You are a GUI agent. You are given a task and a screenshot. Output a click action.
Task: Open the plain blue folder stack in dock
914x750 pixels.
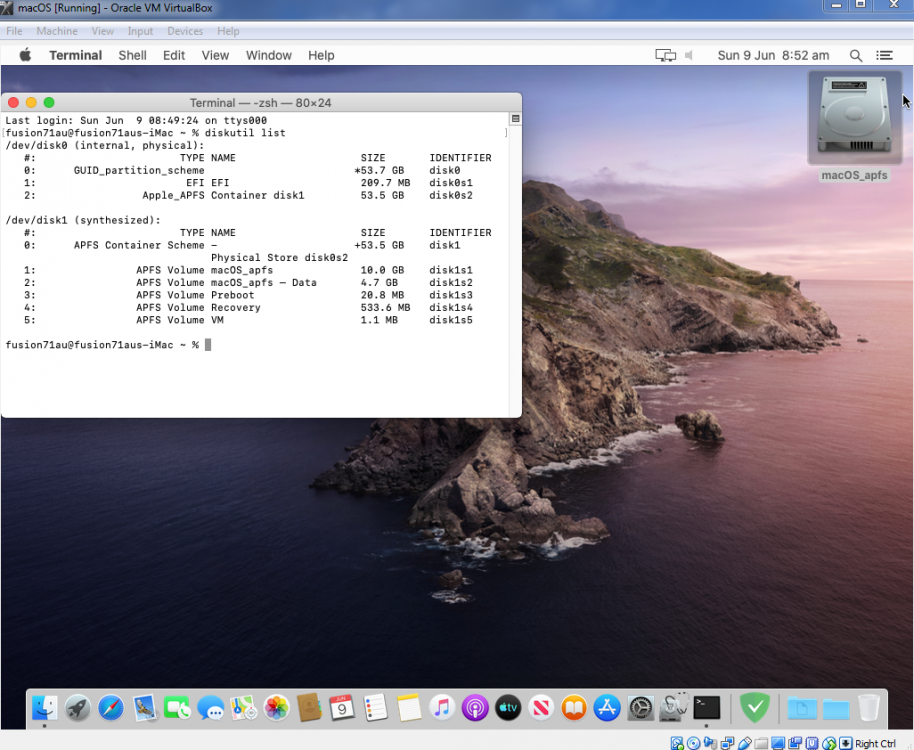coord(836,709)
